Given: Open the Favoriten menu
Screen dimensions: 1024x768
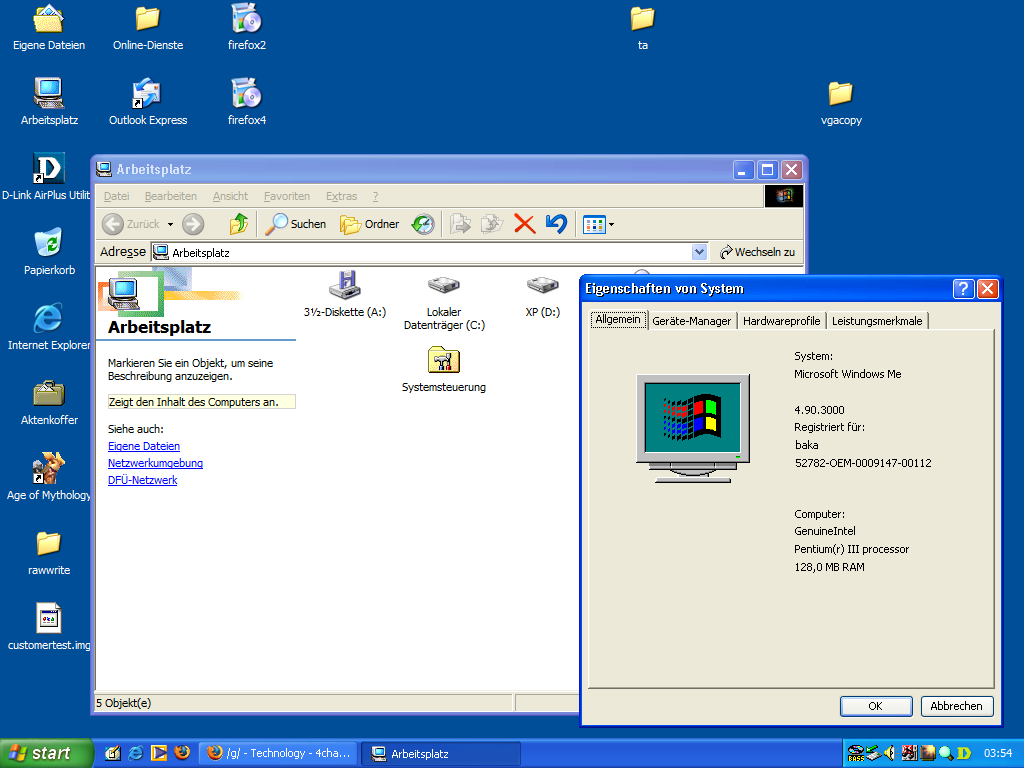Looking at the screenshot, I should pos(287,196).
